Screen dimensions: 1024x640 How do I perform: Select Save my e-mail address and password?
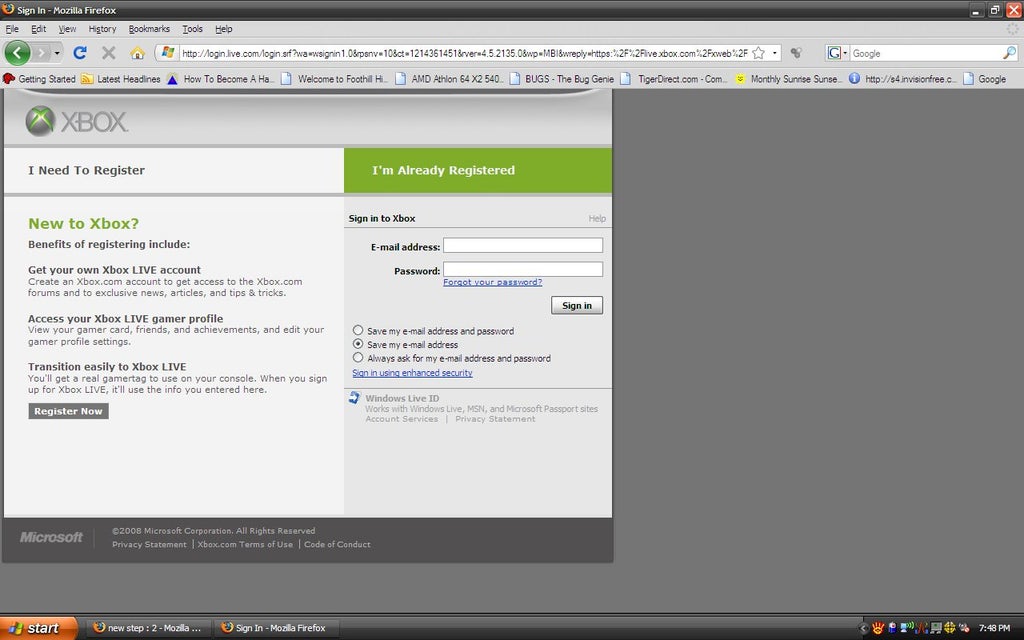tap(358, 331)
